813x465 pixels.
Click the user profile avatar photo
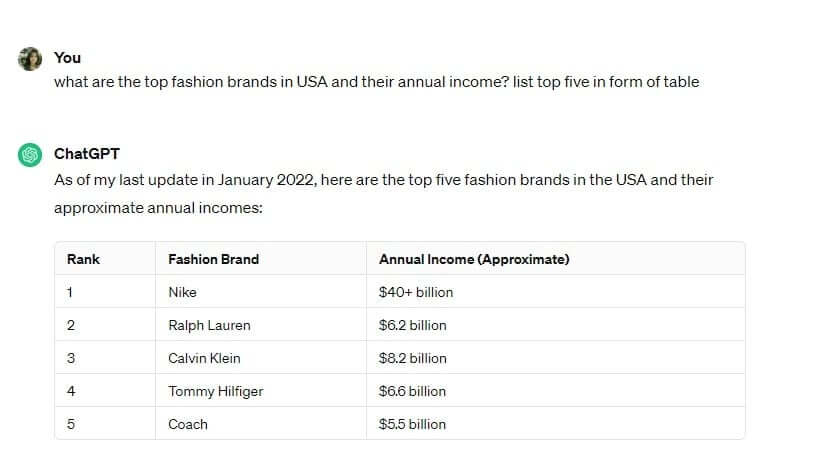pos(30,59)
